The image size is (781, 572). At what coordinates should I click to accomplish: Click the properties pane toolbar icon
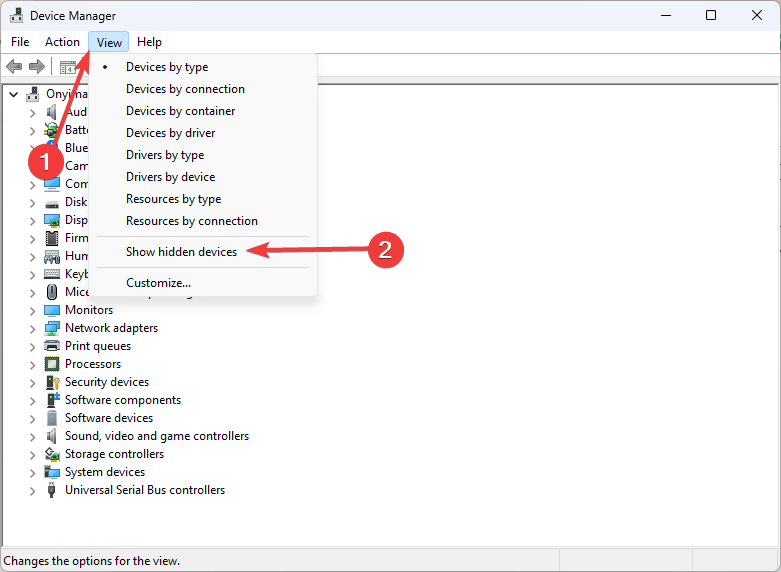coord(68,67)
